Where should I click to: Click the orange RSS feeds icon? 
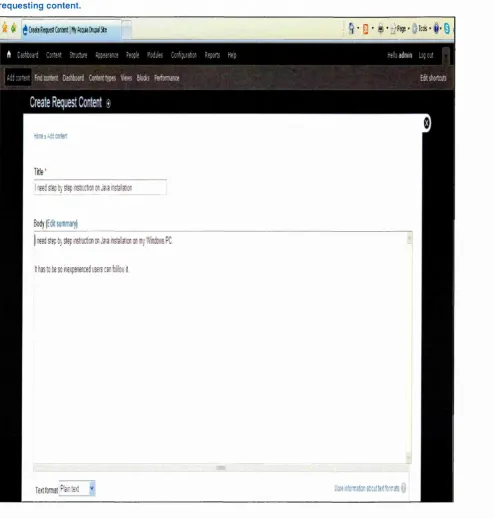coord(365,29)
